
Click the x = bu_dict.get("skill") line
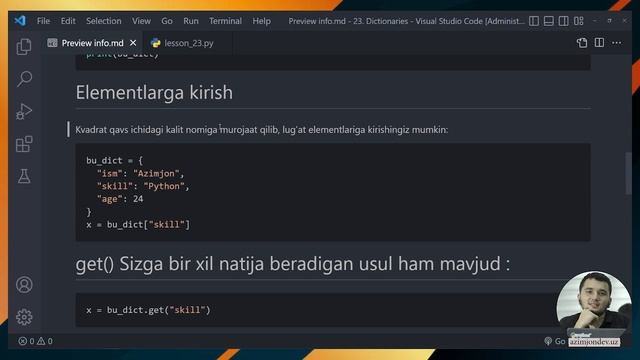(148, 310)
